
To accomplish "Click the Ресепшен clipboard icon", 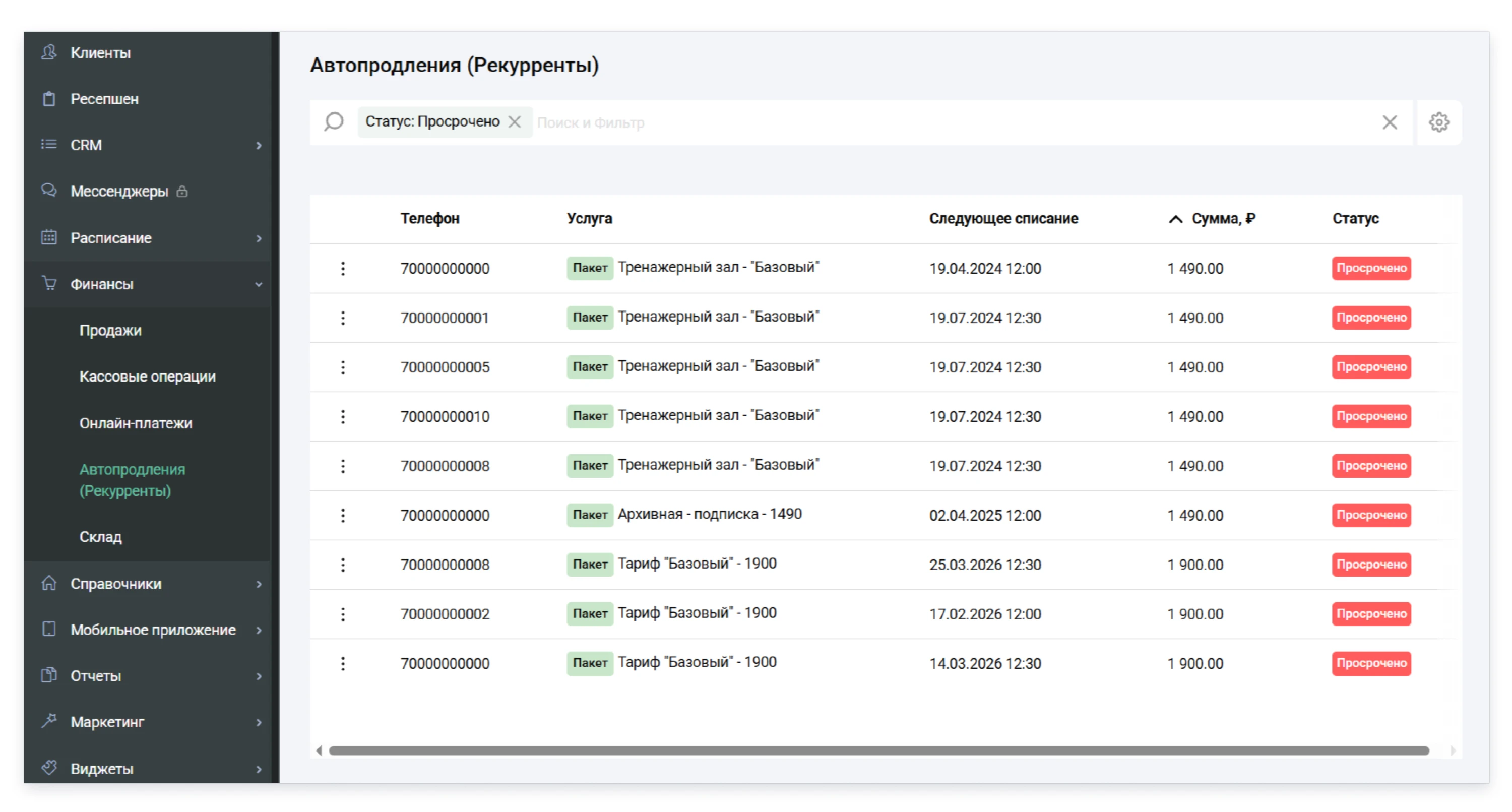I will click(x=49, y=99).
